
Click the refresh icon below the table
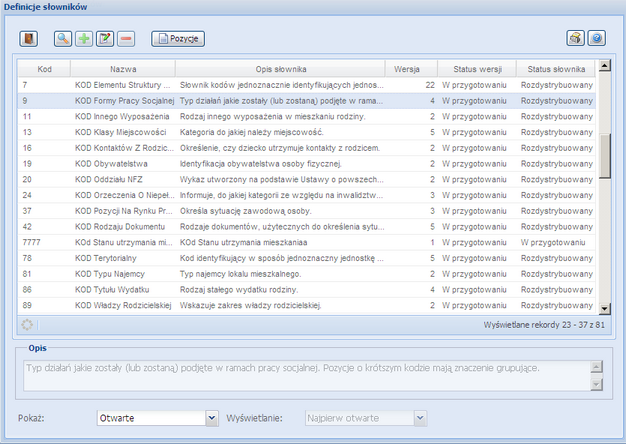(27, 325)
